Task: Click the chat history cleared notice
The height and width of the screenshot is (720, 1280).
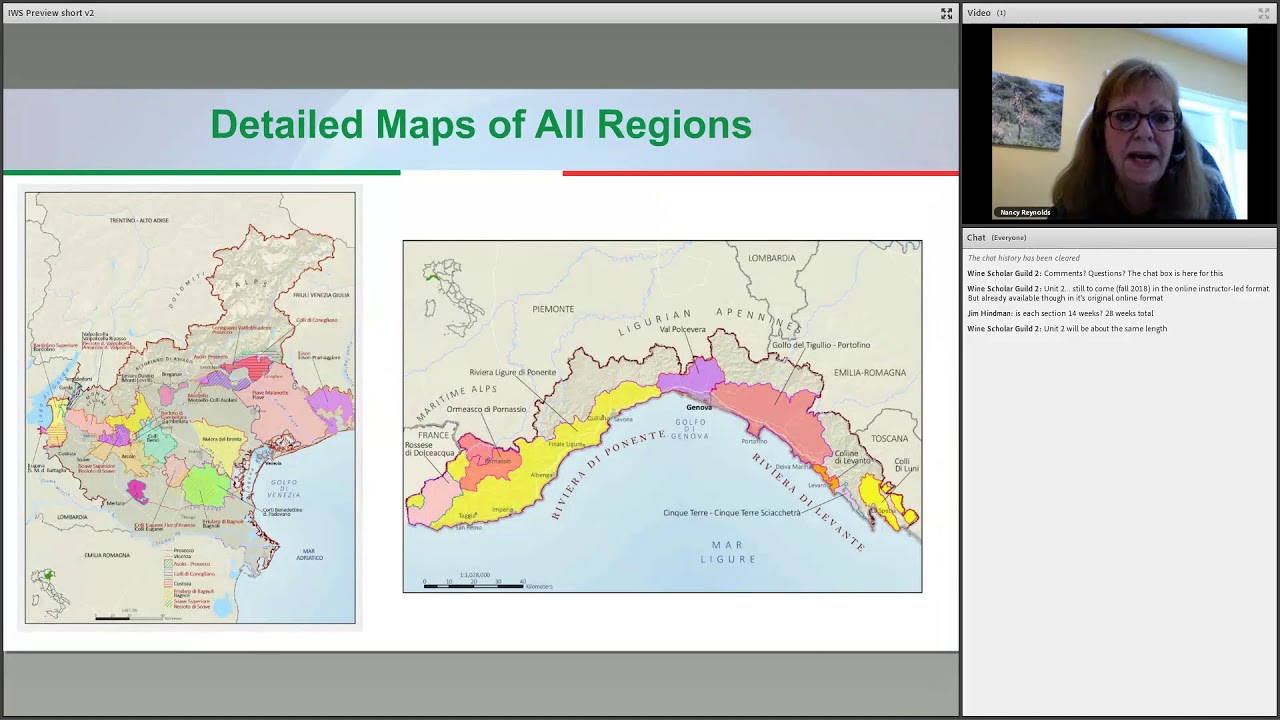Action: [1023, 258]
